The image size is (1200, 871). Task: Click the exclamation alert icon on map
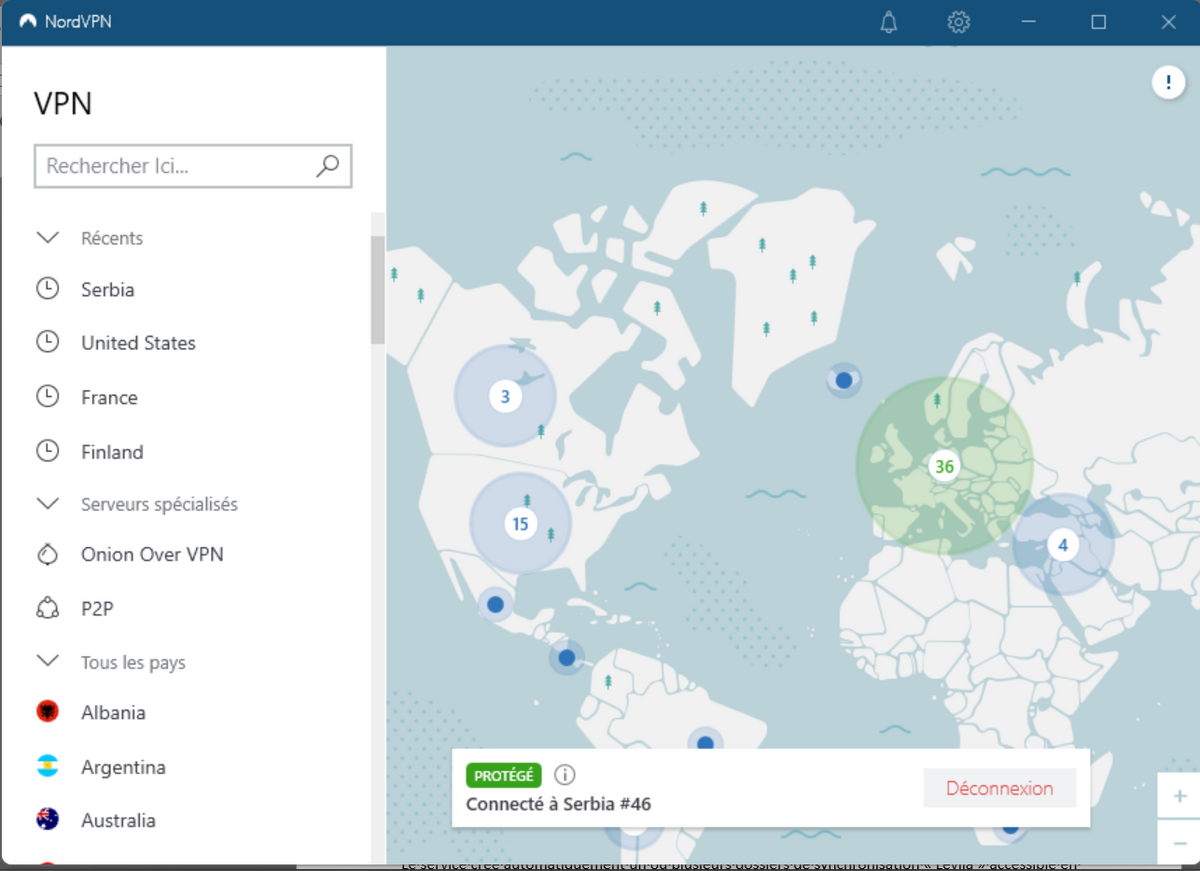tap(1168, 82)
